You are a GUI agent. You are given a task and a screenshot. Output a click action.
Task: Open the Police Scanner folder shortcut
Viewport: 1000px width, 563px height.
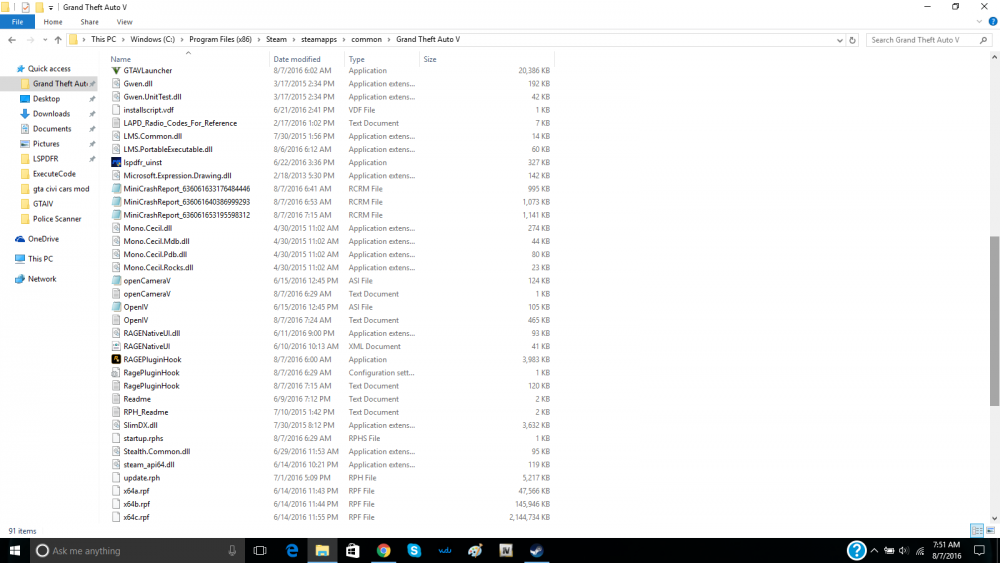point(57,219)
